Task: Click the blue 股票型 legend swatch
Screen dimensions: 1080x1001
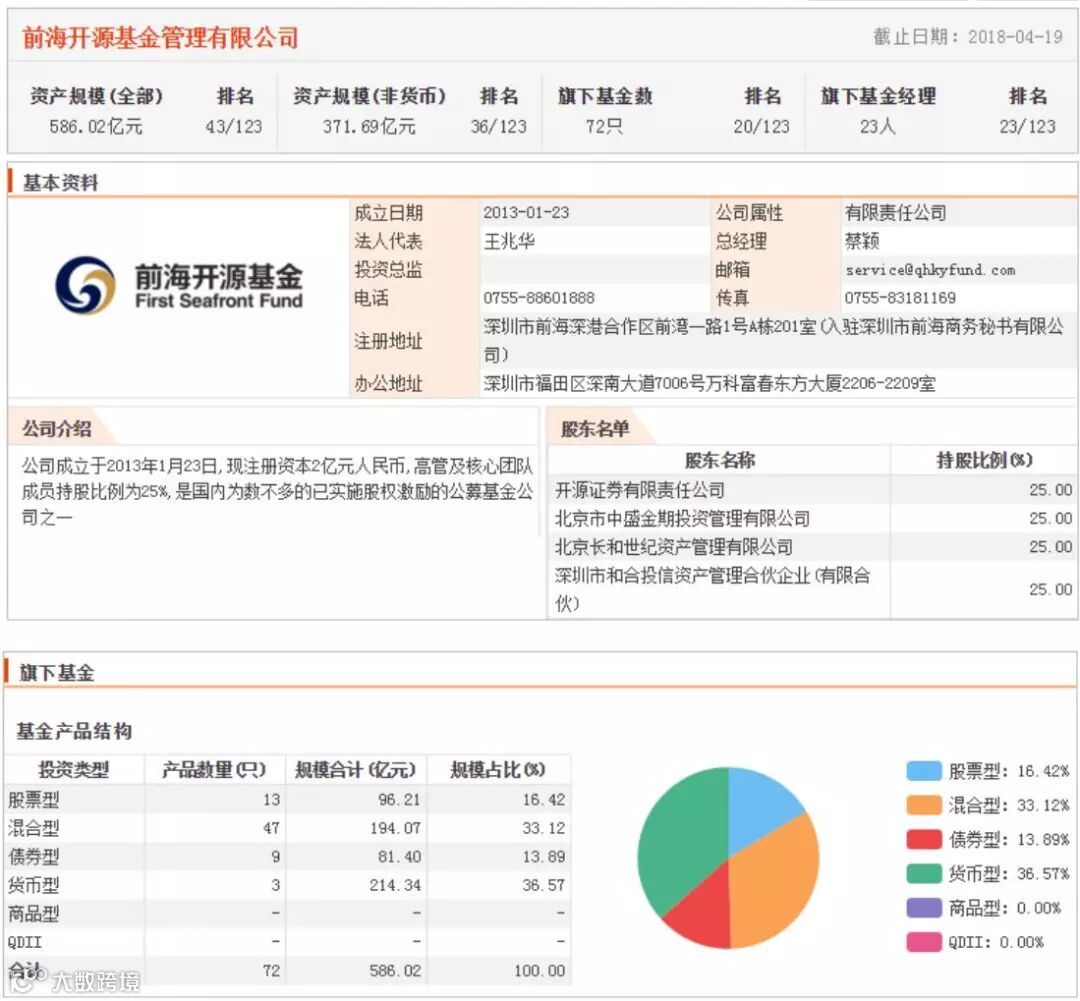Action: [x=924, y=771]
